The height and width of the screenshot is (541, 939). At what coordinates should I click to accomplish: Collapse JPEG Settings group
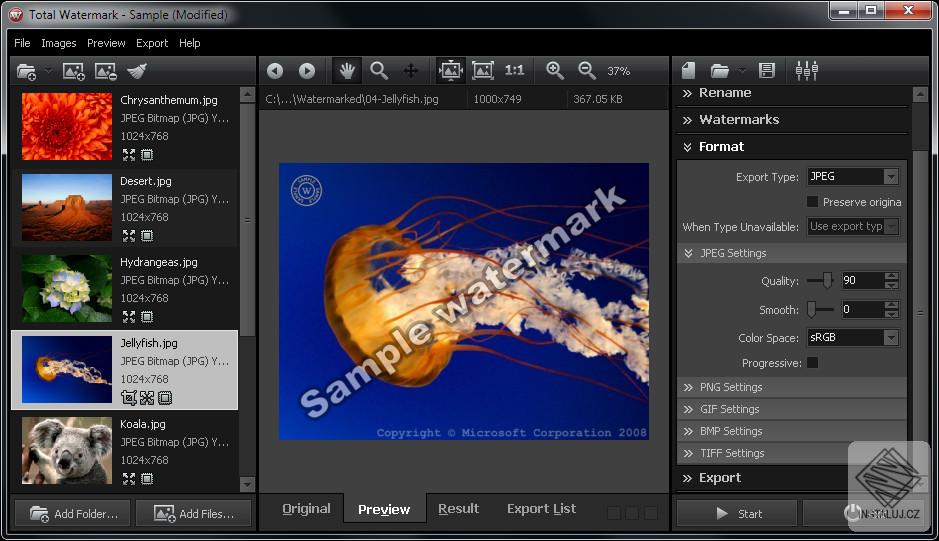tap(792, 253)
